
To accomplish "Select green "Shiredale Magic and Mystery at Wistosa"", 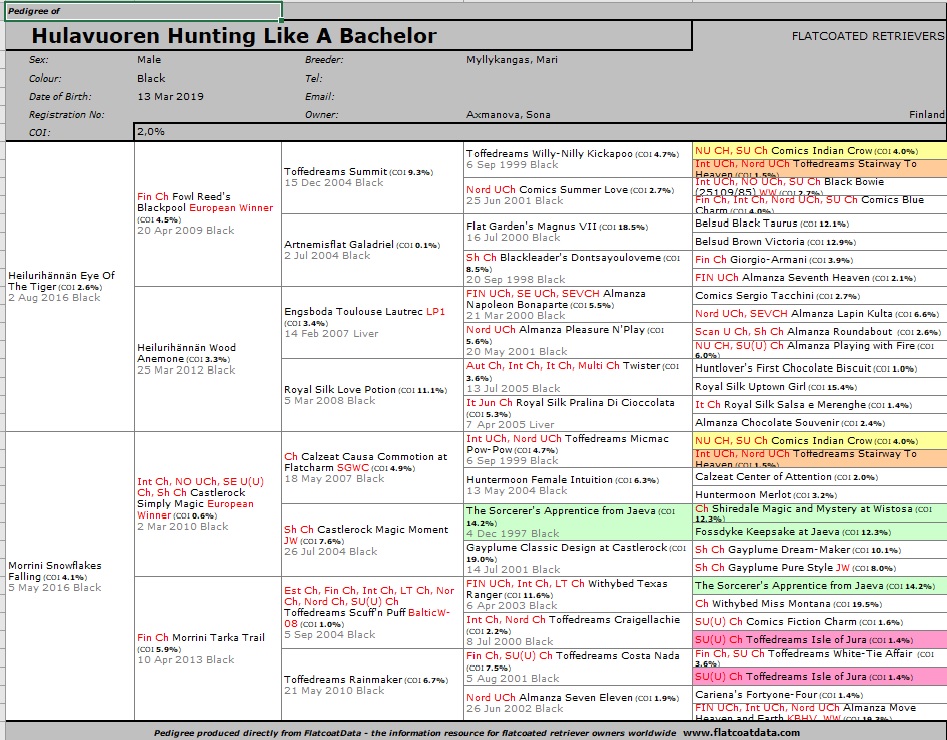I will (820, 513).
